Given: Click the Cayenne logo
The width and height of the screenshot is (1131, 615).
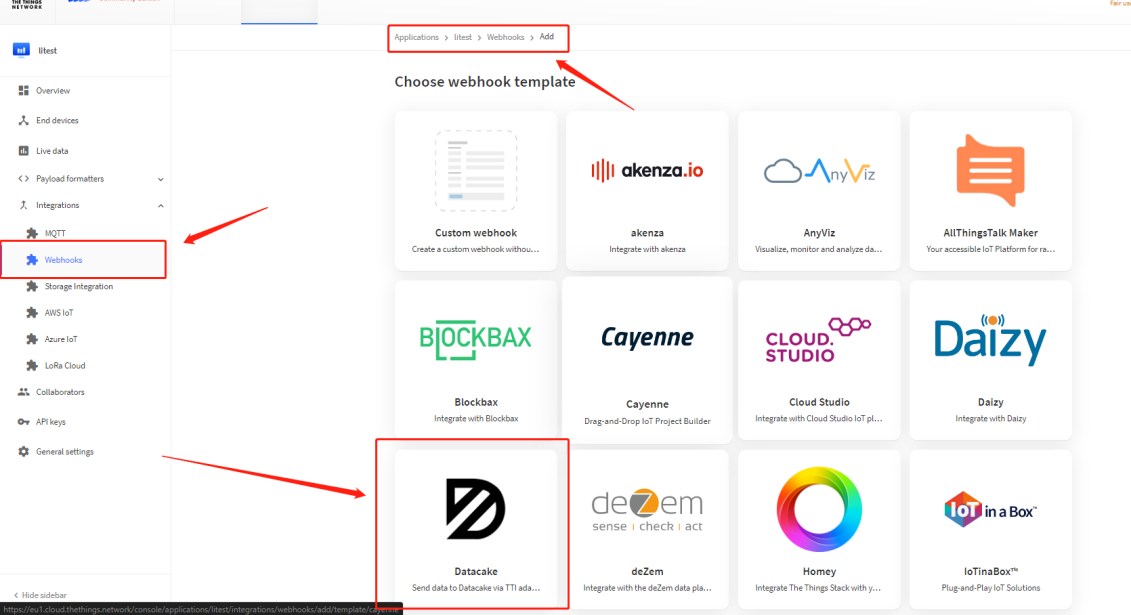Looking at the screenshot, I should click(x=647, y=337).
